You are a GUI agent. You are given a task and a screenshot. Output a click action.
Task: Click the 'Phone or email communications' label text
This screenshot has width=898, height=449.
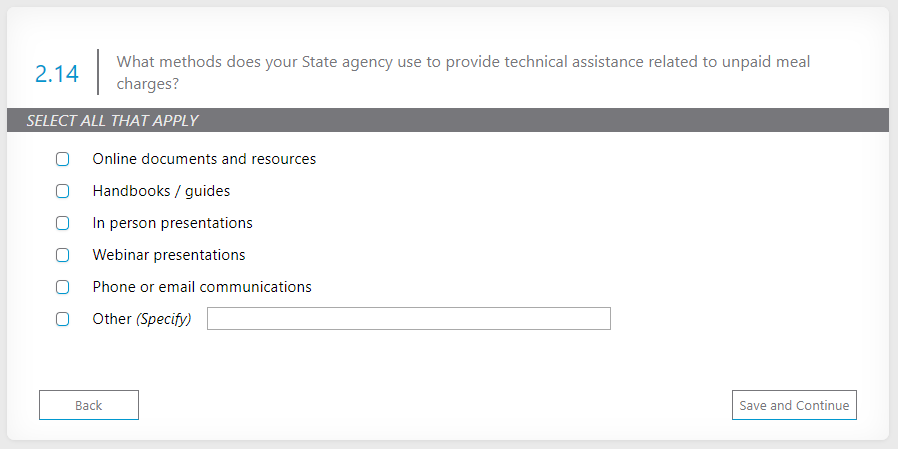click(x=202, y=287)
